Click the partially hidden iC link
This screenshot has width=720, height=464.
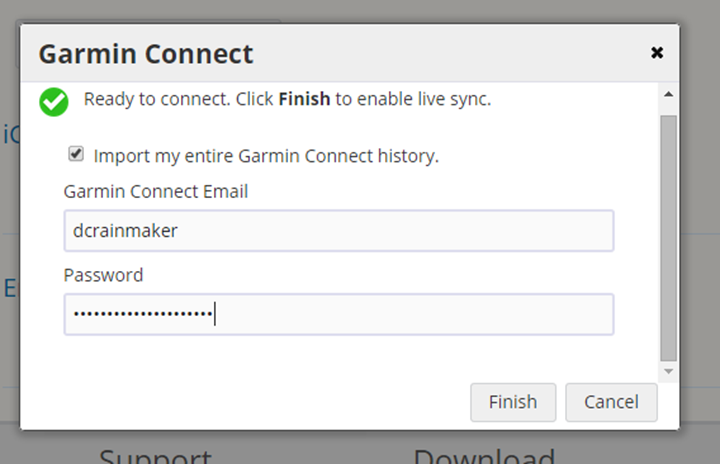(11, 135)
